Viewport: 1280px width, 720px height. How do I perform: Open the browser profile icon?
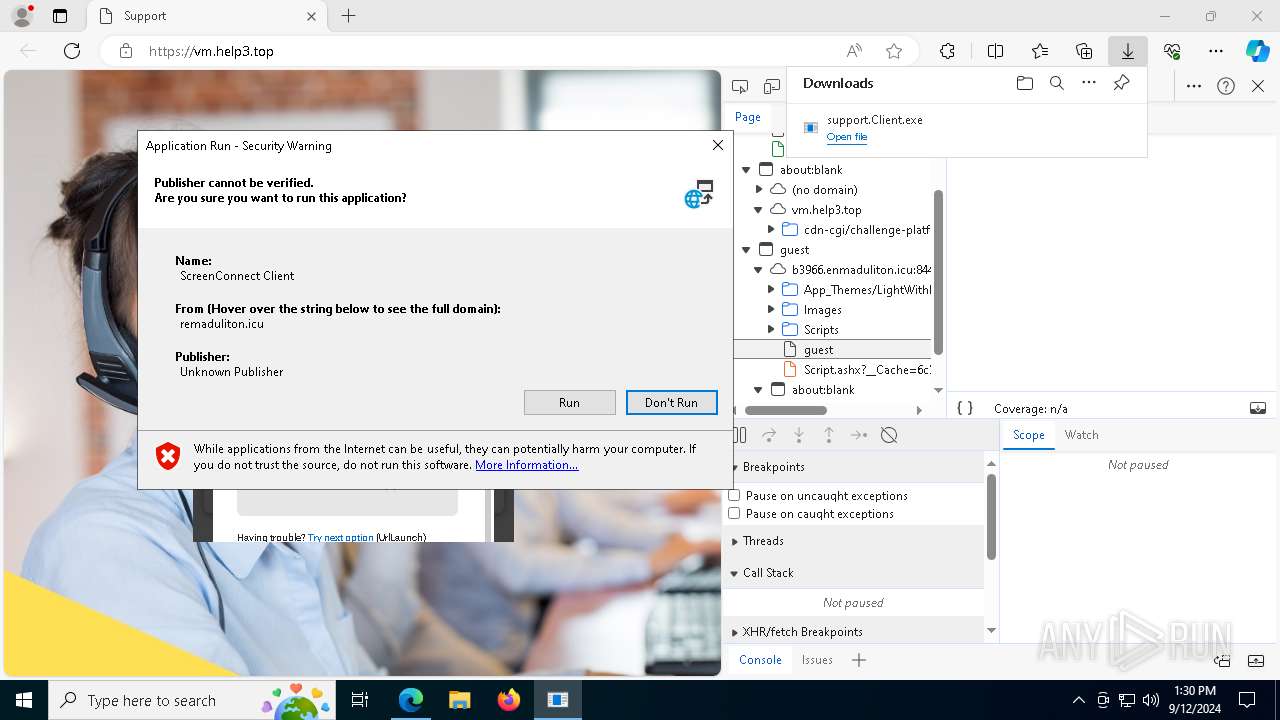[21, 16]
